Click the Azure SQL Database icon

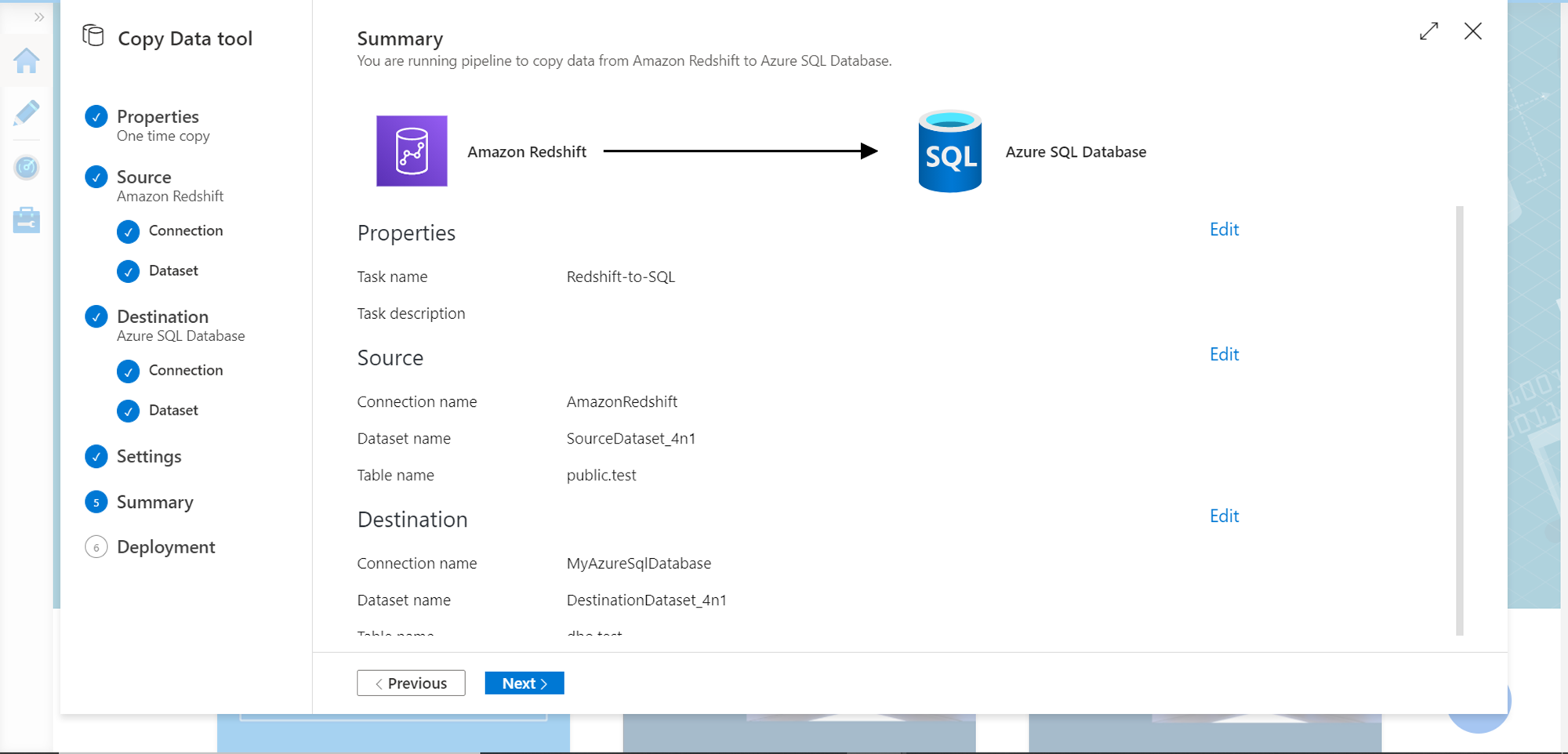click(950, 151)
